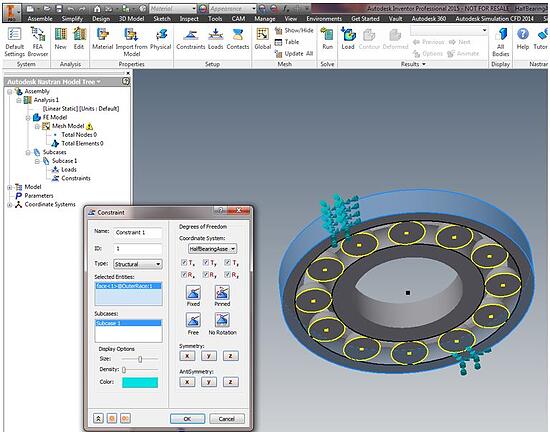Open the constraint Type dropdown
Screen dimensions: 550x432
click(x=138, y=264)
